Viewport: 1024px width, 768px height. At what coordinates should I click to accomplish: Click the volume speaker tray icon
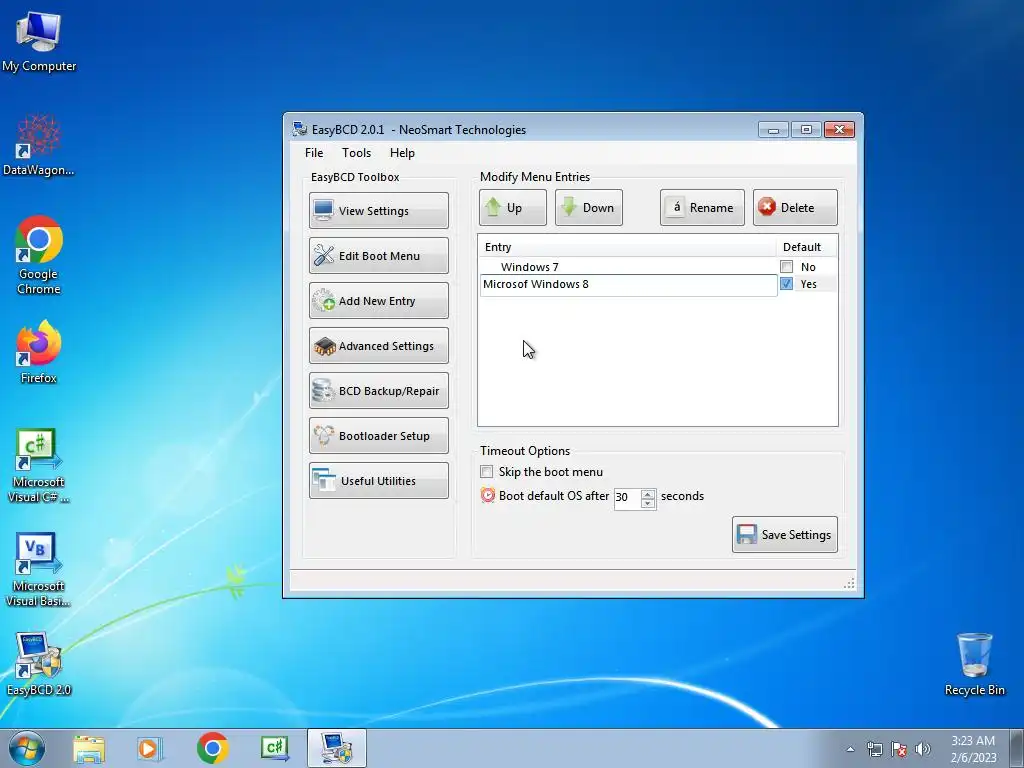pos(922,749)
